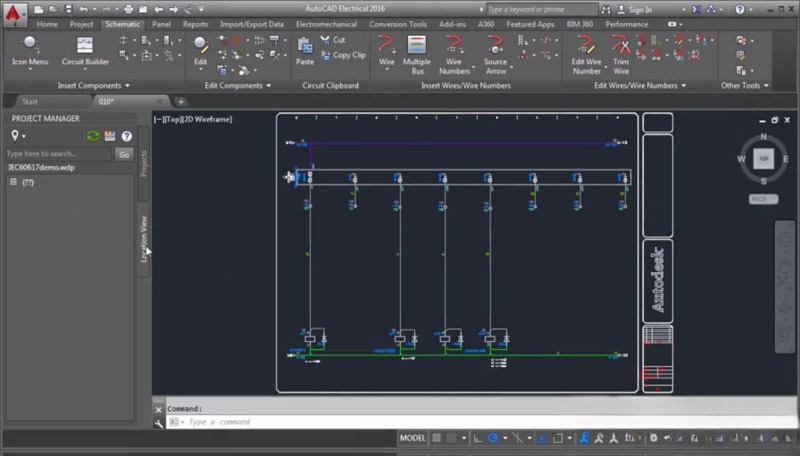Screen dimensions: 800x456
Task: Click the search binoculars icon
Action: [x=606, y=10]
